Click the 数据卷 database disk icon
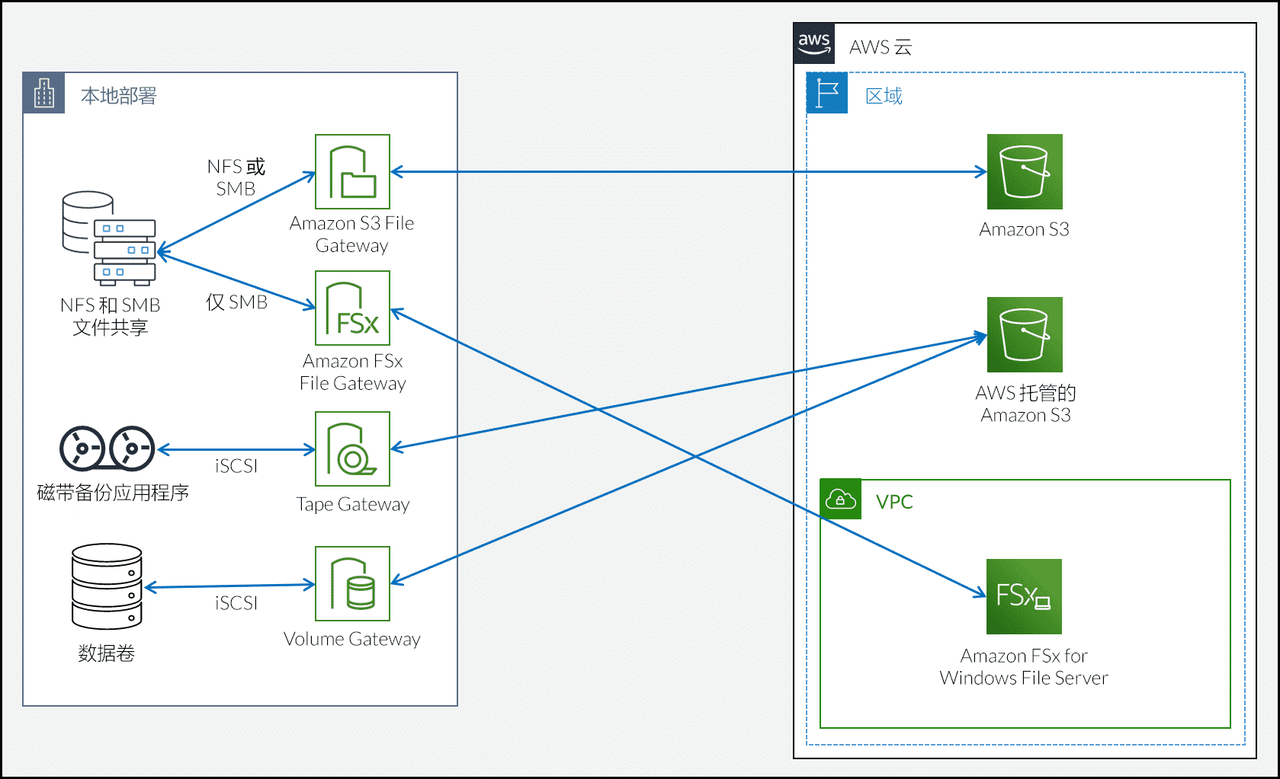1280x779 pixels. (x=107, y=586)
